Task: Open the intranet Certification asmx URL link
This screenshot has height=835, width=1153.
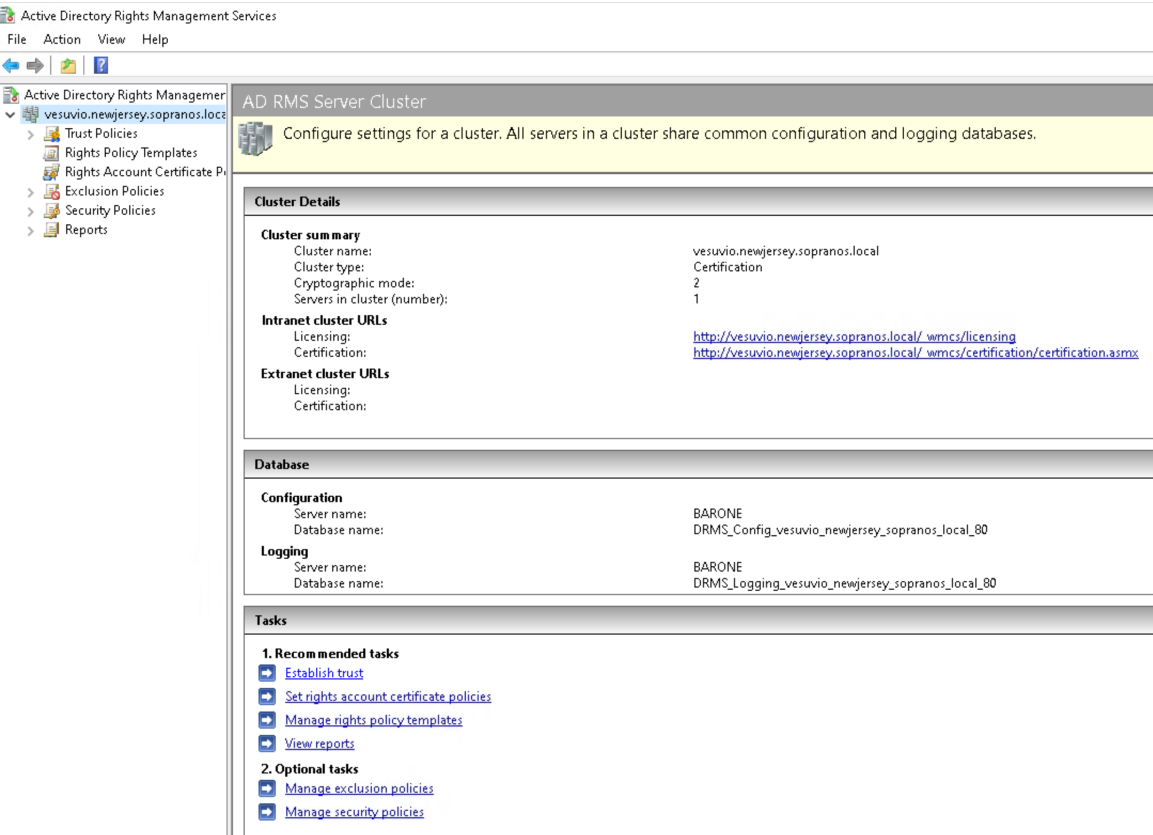Action: tap(915, 352)
